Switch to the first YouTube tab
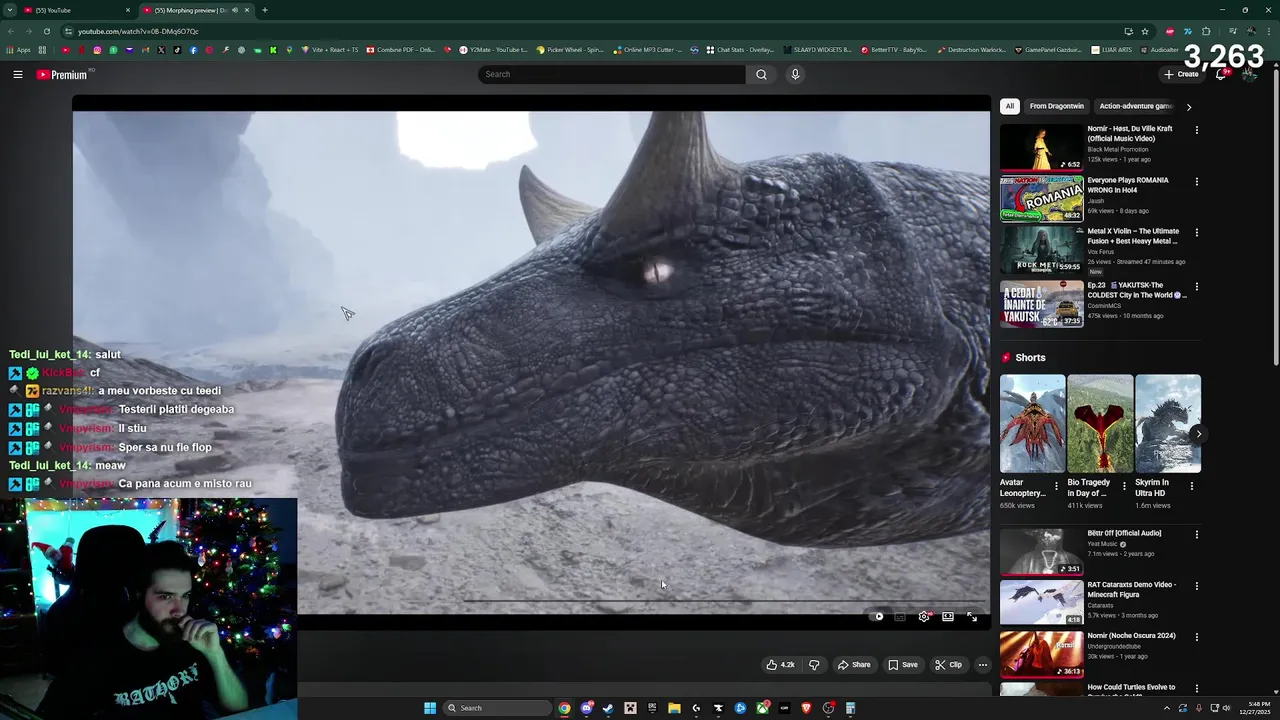 [x=77, y=10]
